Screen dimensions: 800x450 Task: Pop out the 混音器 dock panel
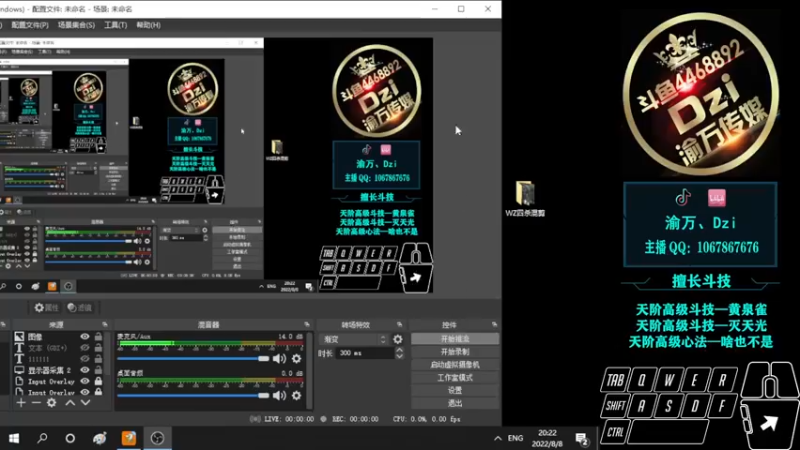(x=307, y=324)
